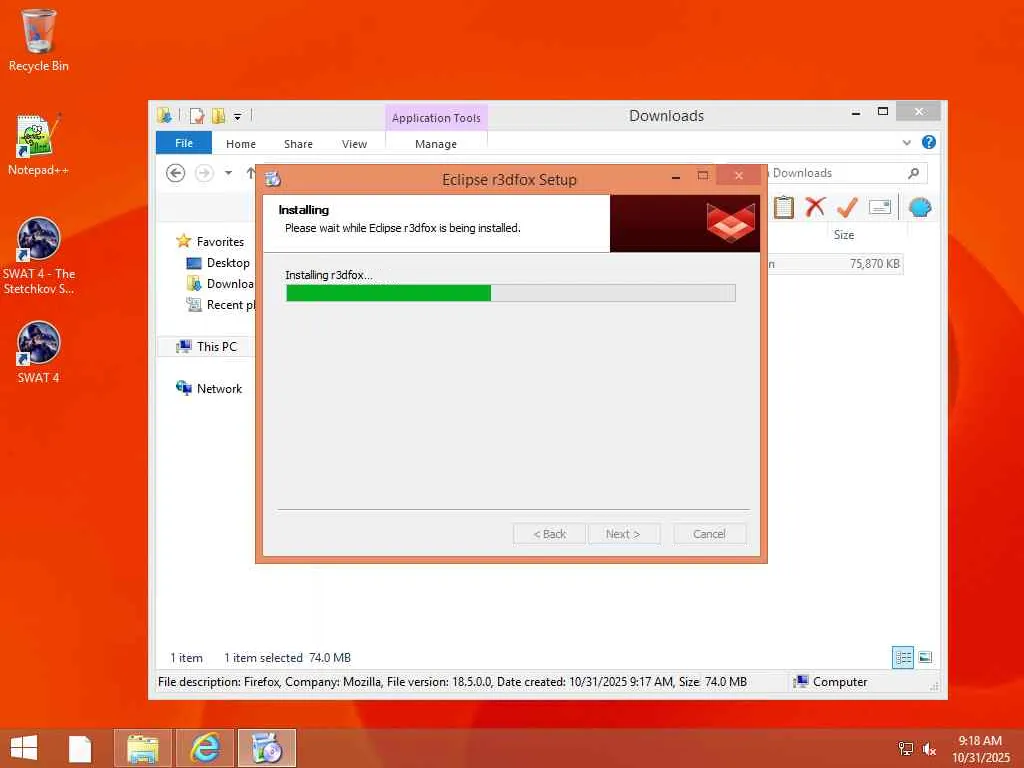This screenshot has height=768, width=1024.
Task: Select Recent places in navigation pane
Action: 221,304
